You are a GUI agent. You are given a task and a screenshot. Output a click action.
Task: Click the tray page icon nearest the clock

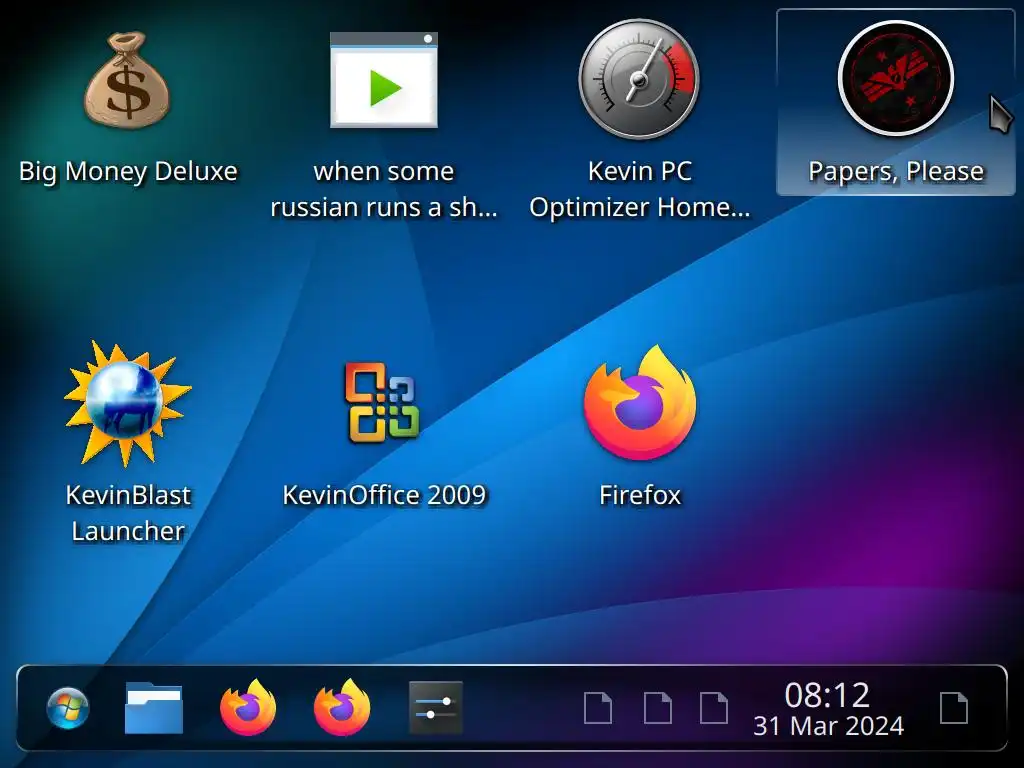click(x=714, y=708)
